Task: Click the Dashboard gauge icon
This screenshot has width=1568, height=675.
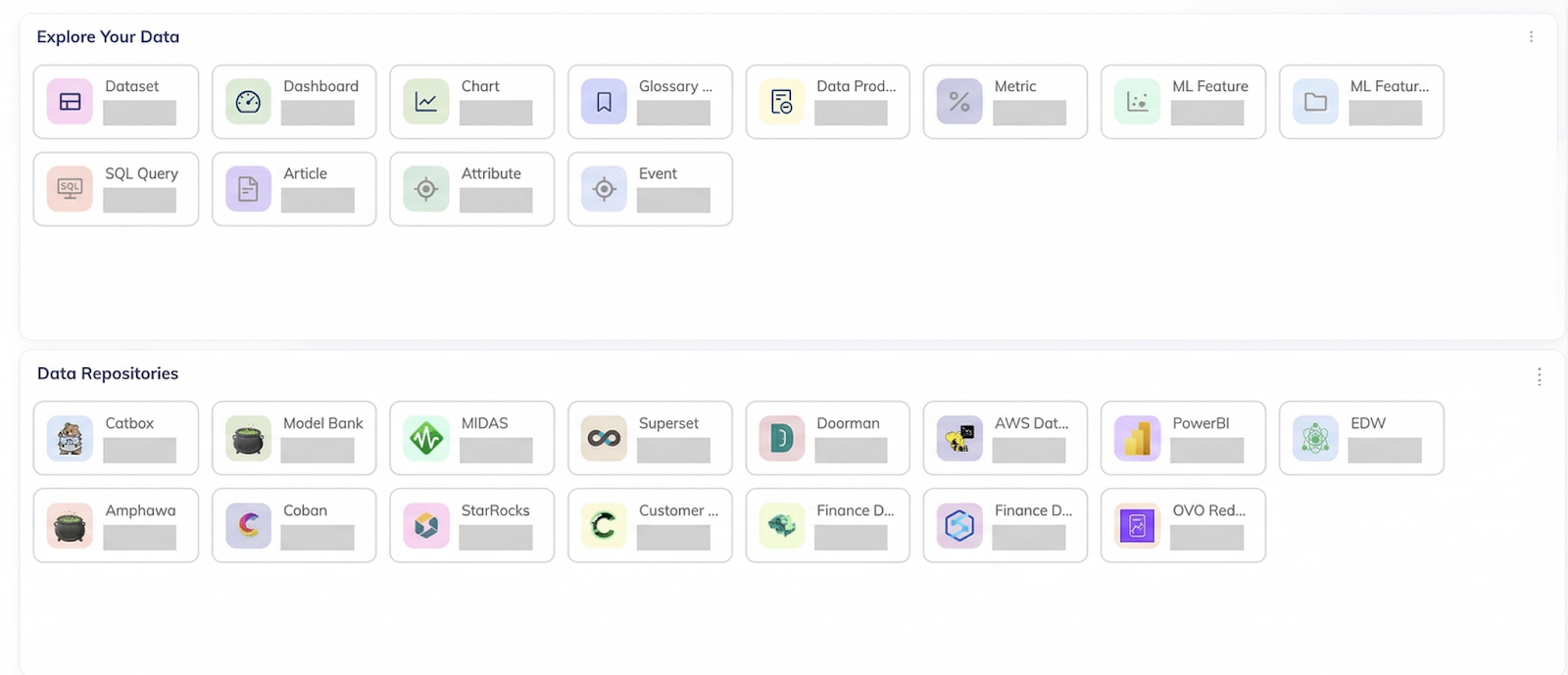Action: tap(248, 102)
